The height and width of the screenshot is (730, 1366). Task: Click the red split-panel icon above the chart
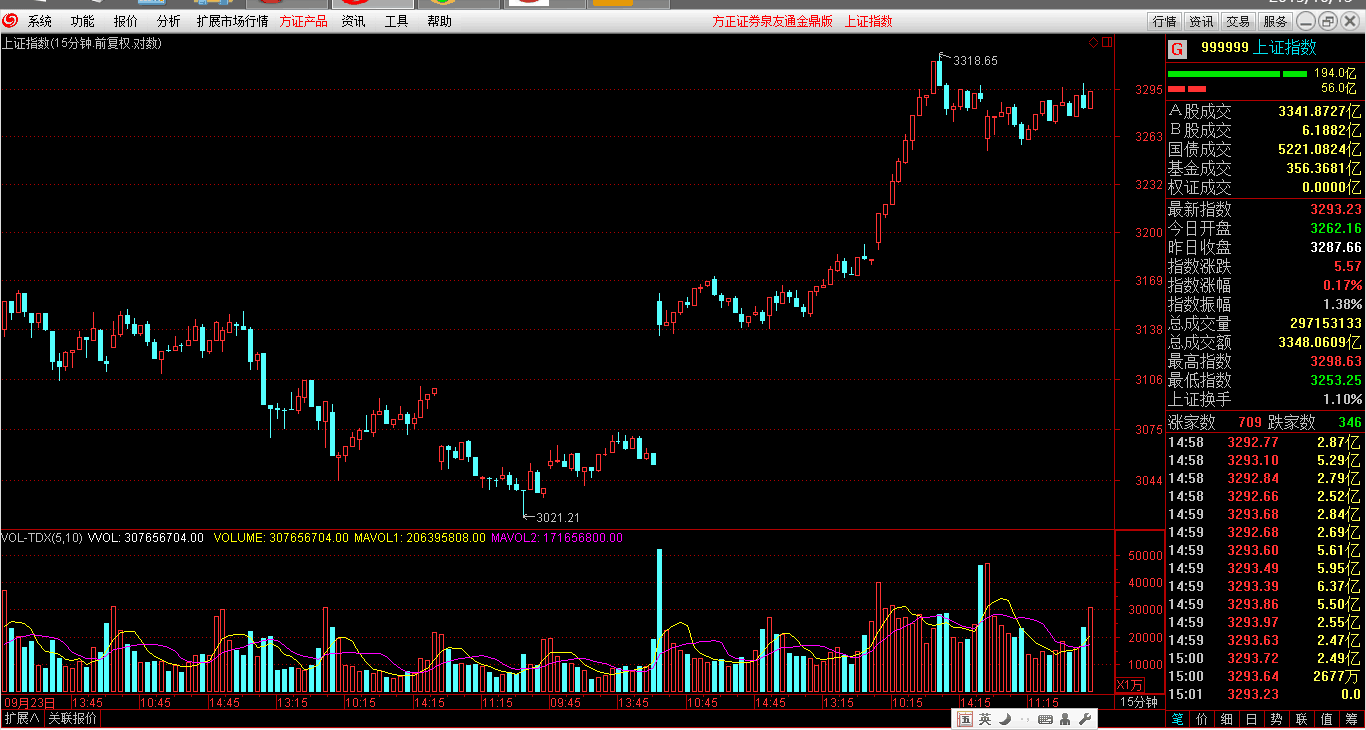(x=1106, y=42)
